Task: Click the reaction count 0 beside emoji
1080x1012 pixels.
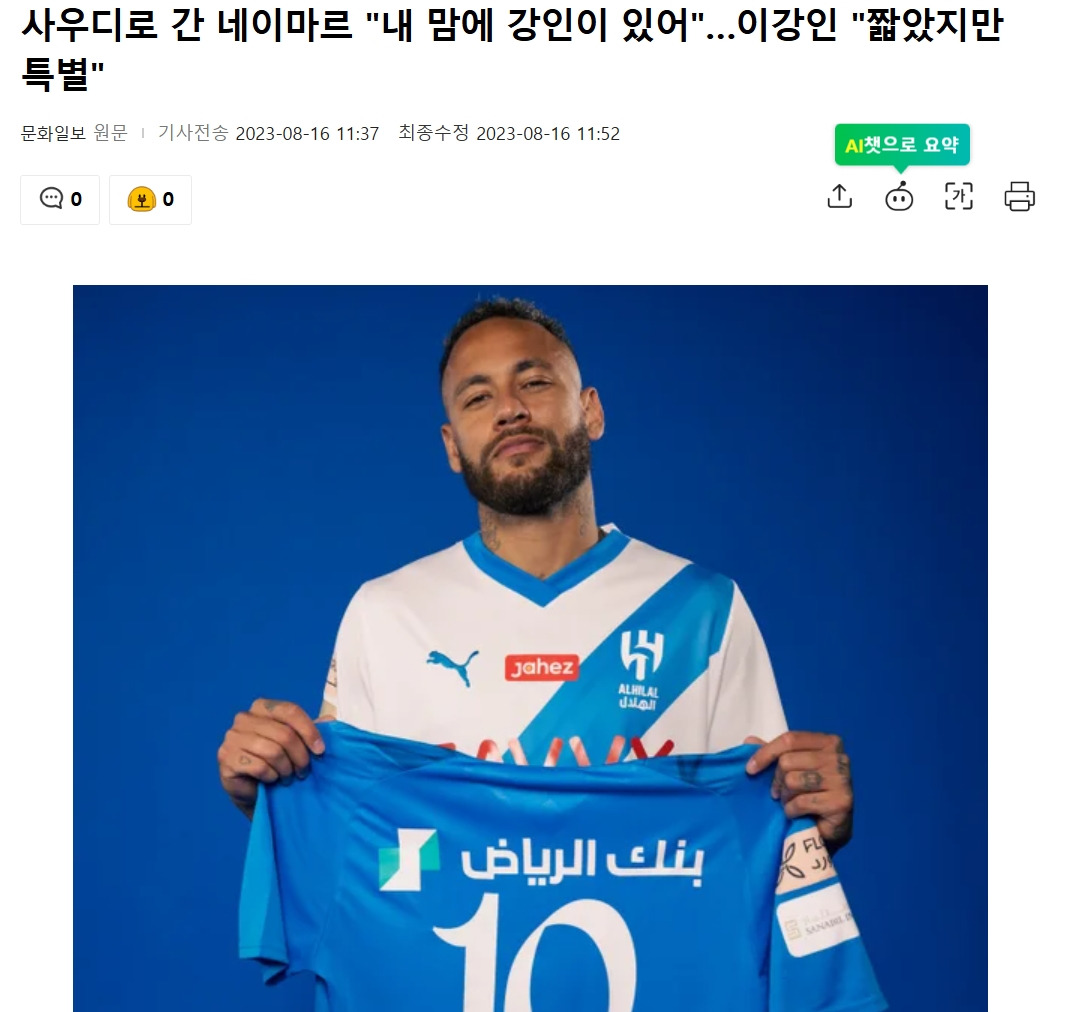Action: (168, 200)
